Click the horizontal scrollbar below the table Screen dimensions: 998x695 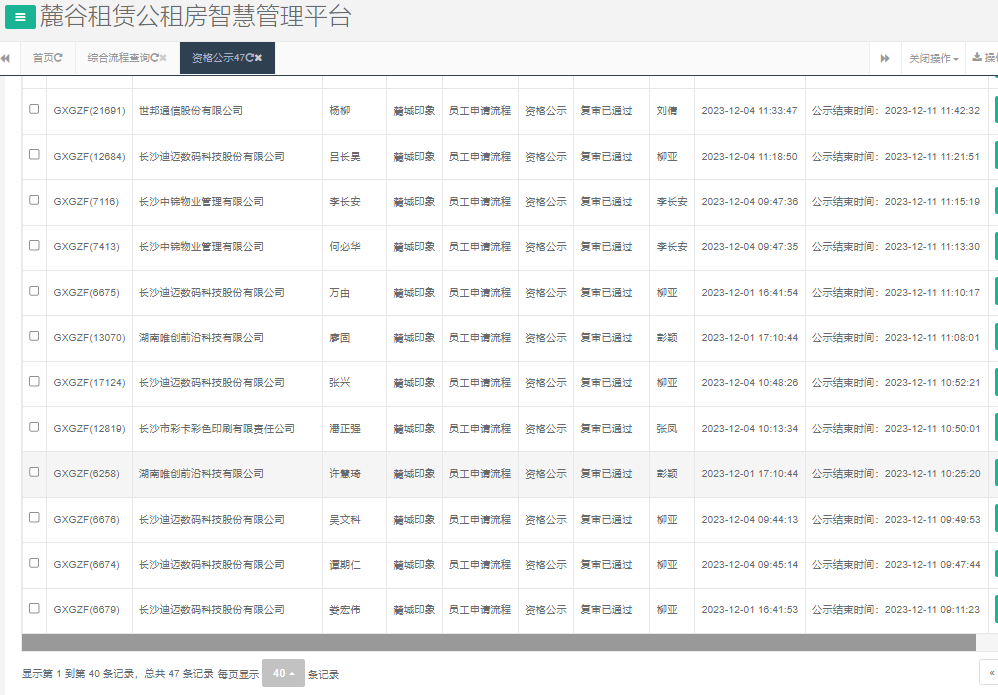coord(498,642)
